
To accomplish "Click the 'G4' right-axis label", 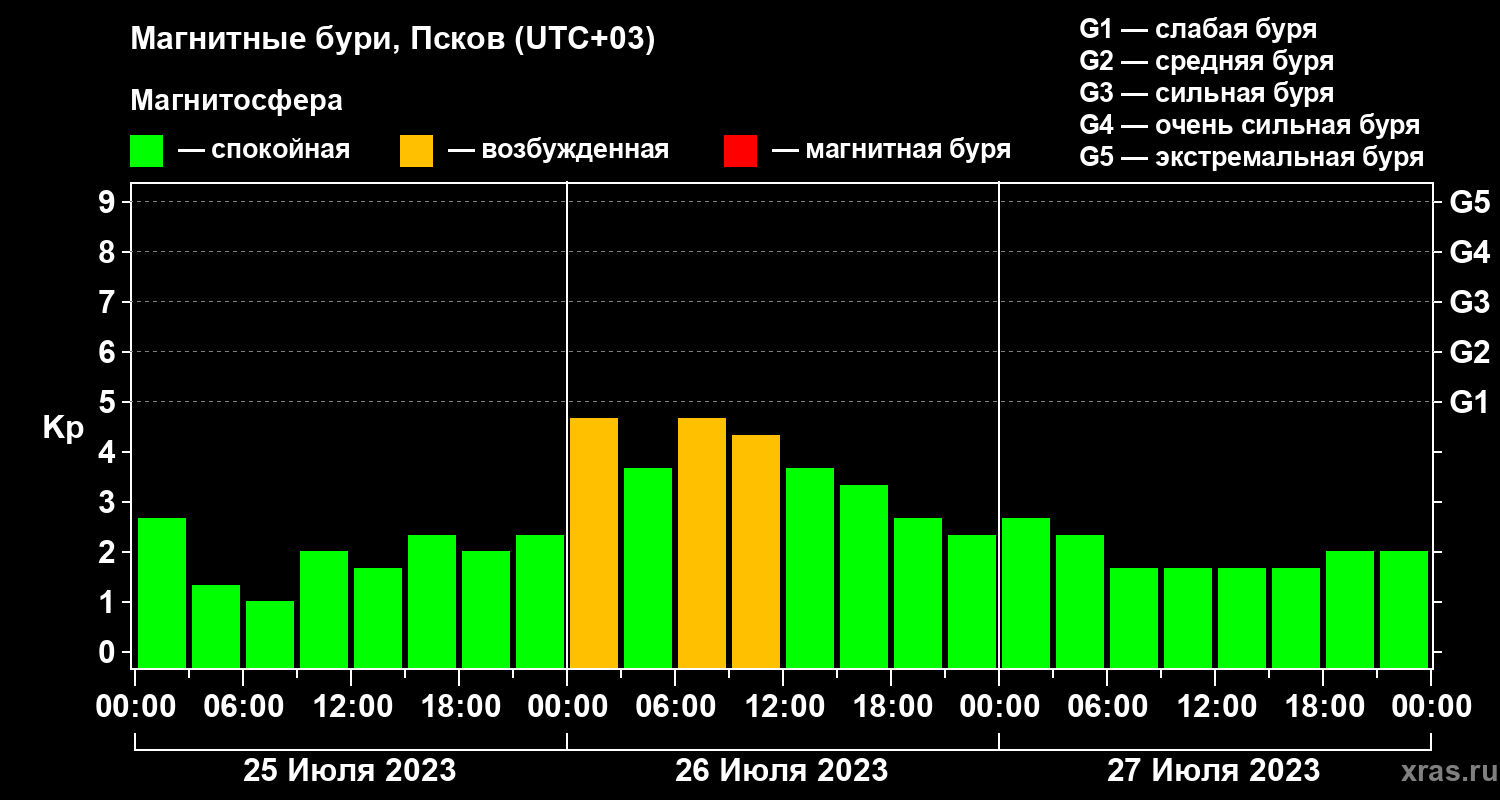I will [x=1469, y=252].
